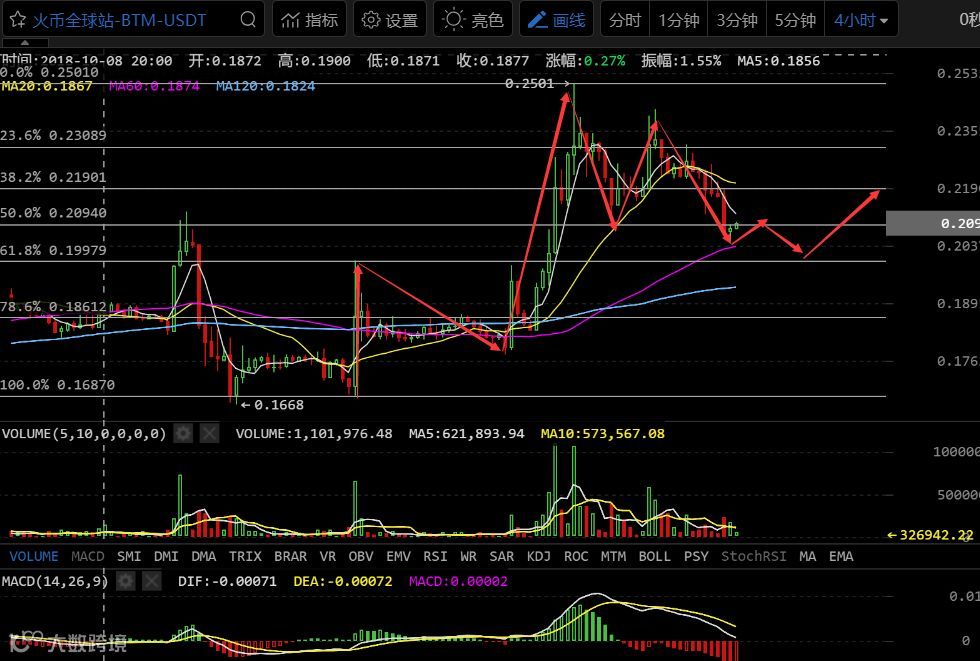
Task: Open the 指标 indicators menu
Action: (x=309, y=20)
